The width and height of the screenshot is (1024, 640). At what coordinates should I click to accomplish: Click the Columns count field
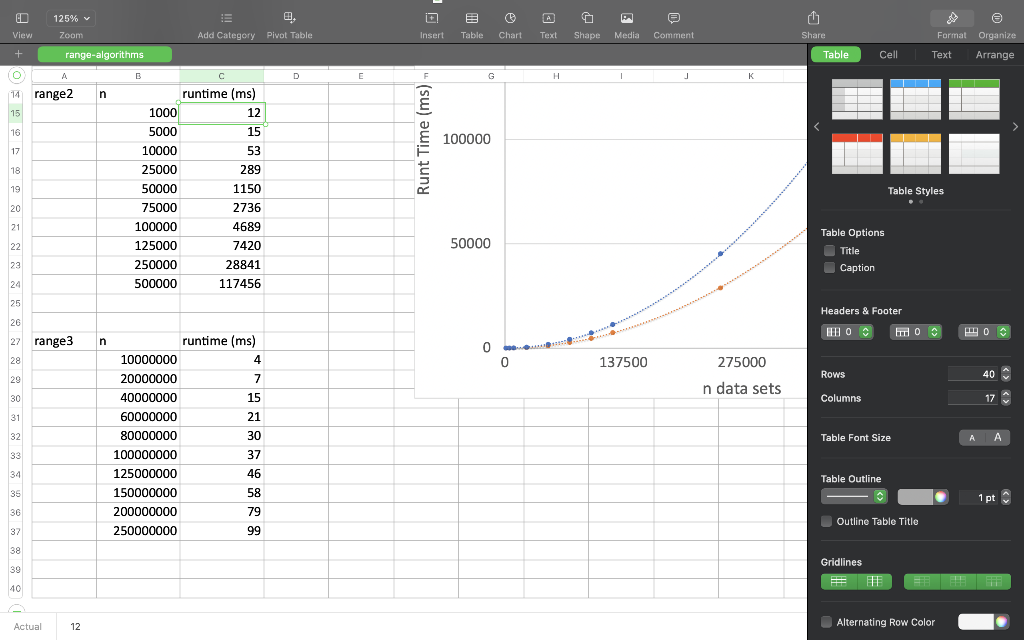click(973, 398)
